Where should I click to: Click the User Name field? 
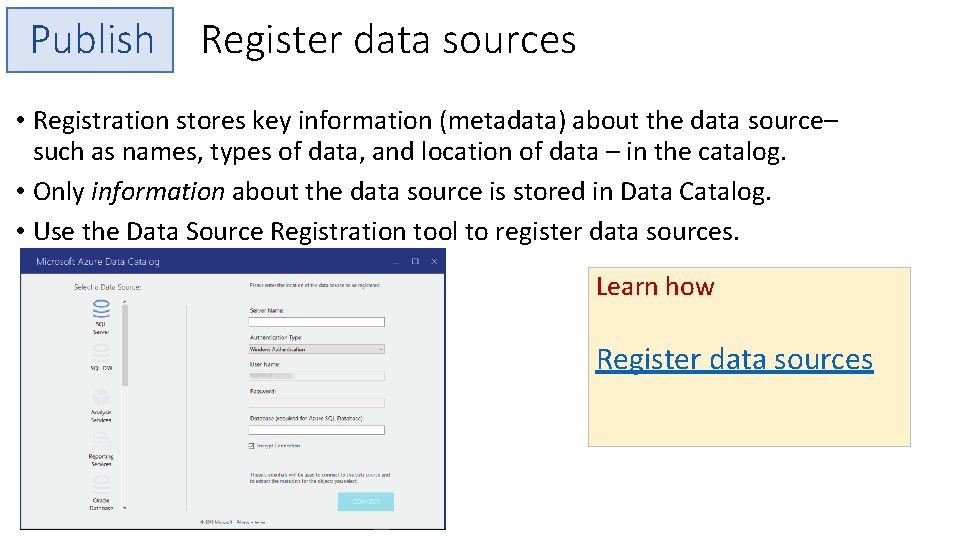coord(317,376)
